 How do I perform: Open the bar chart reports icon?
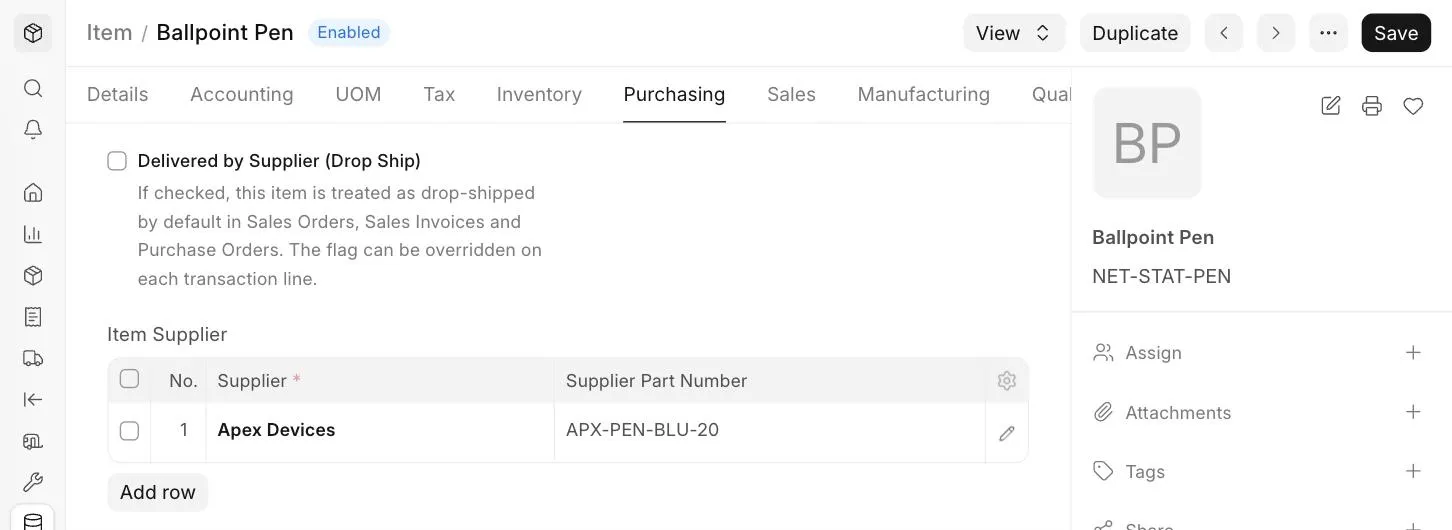click(x=33, y=234)
